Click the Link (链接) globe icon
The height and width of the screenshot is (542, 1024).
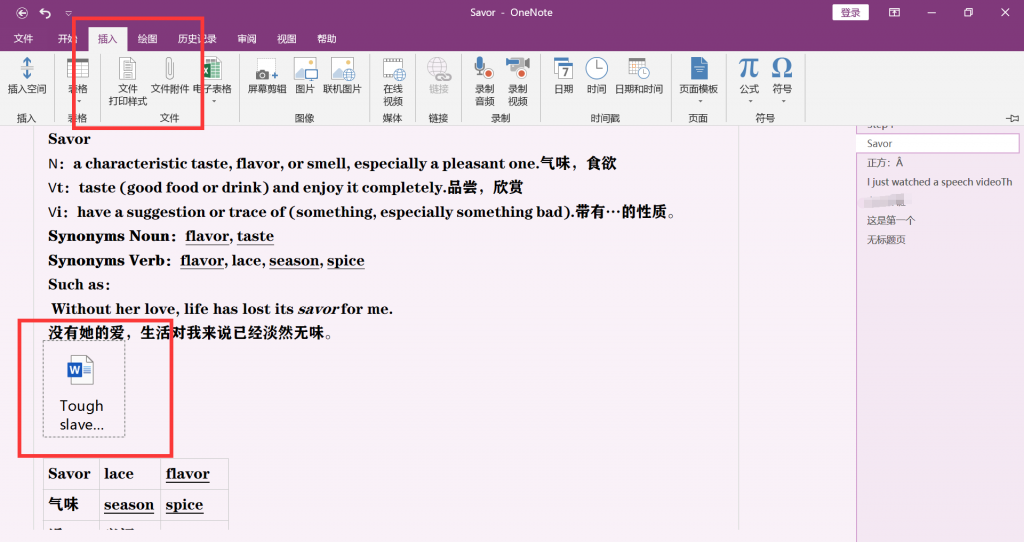pos(438,69)
